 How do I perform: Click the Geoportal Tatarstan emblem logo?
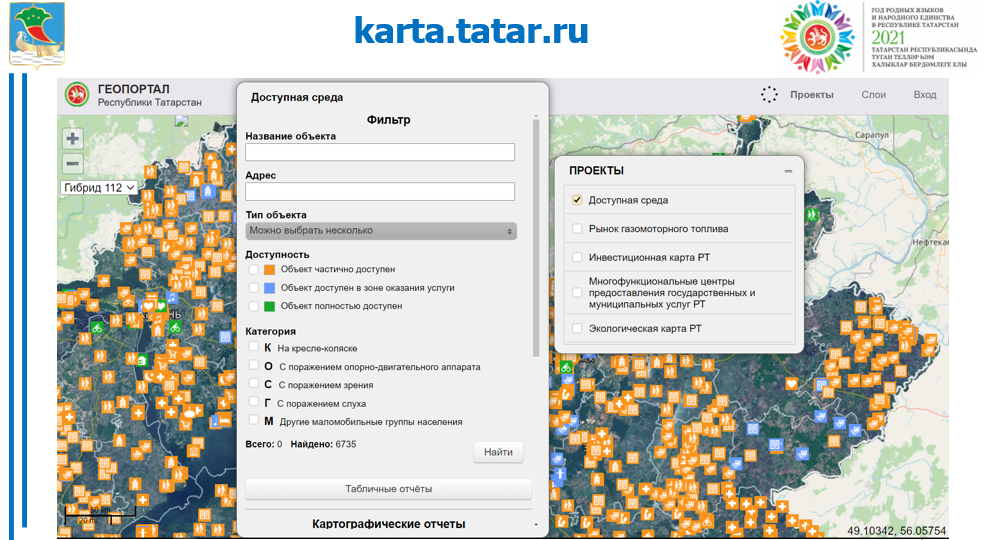point(76,95)
